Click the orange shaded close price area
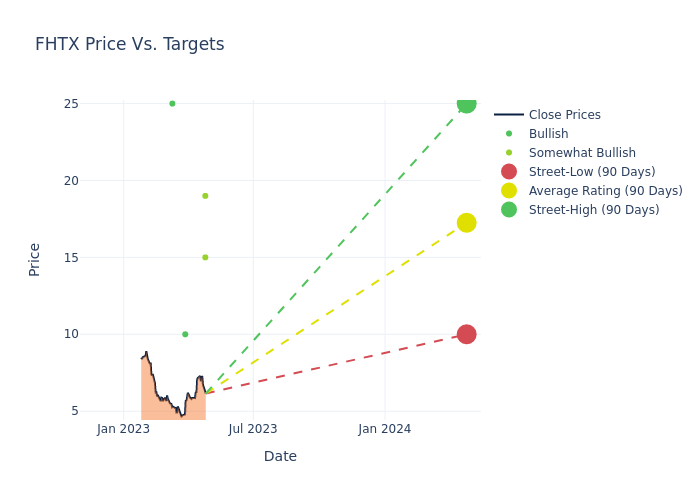The height and width of the screenshot is (500, 700). click(148, 395)
